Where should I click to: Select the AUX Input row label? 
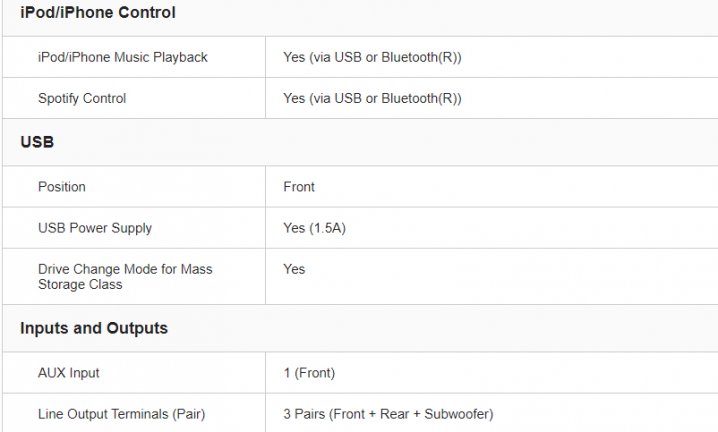(69, 373)
